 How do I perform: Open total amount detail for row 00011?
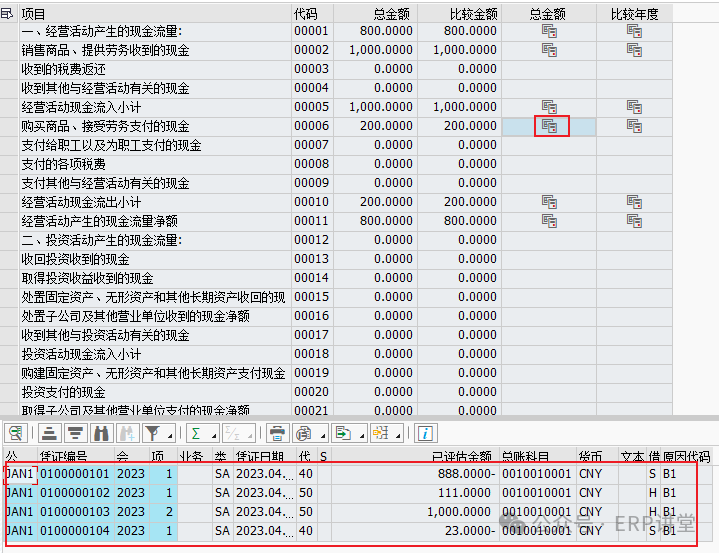pos(550,221)
